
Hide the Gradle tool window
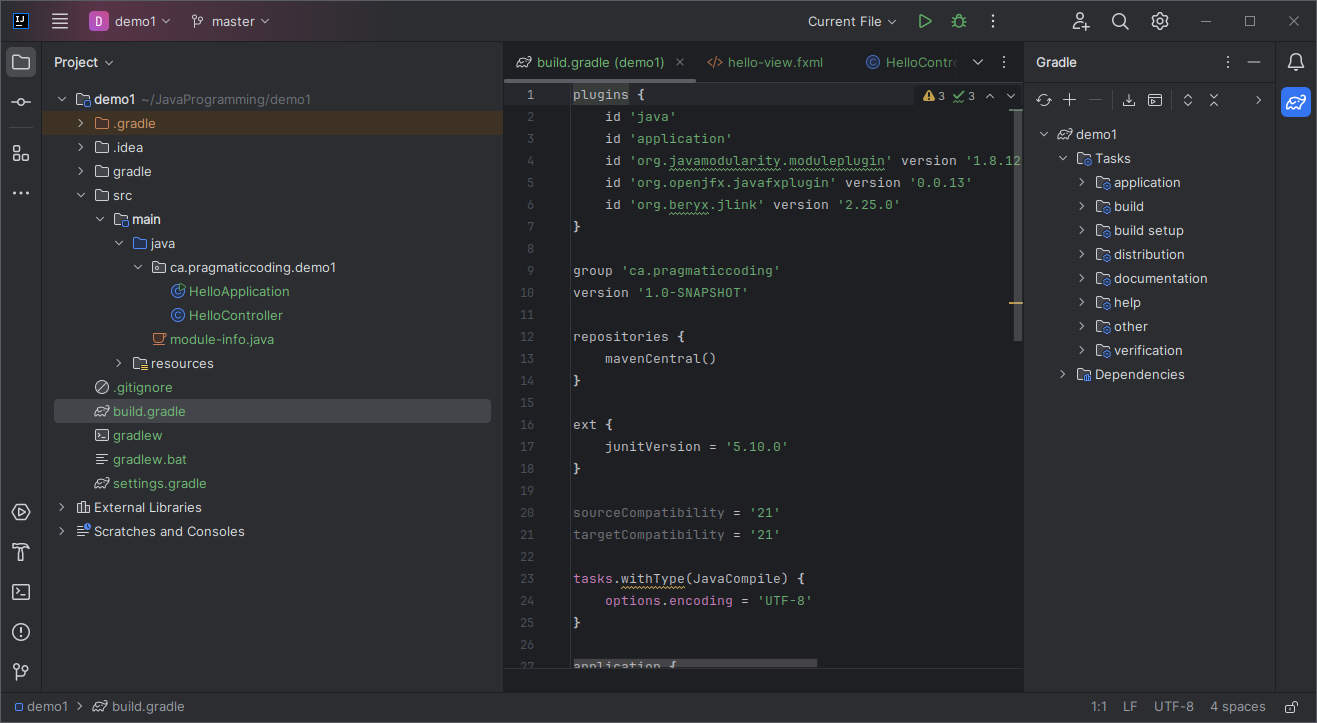(1254, 62)
